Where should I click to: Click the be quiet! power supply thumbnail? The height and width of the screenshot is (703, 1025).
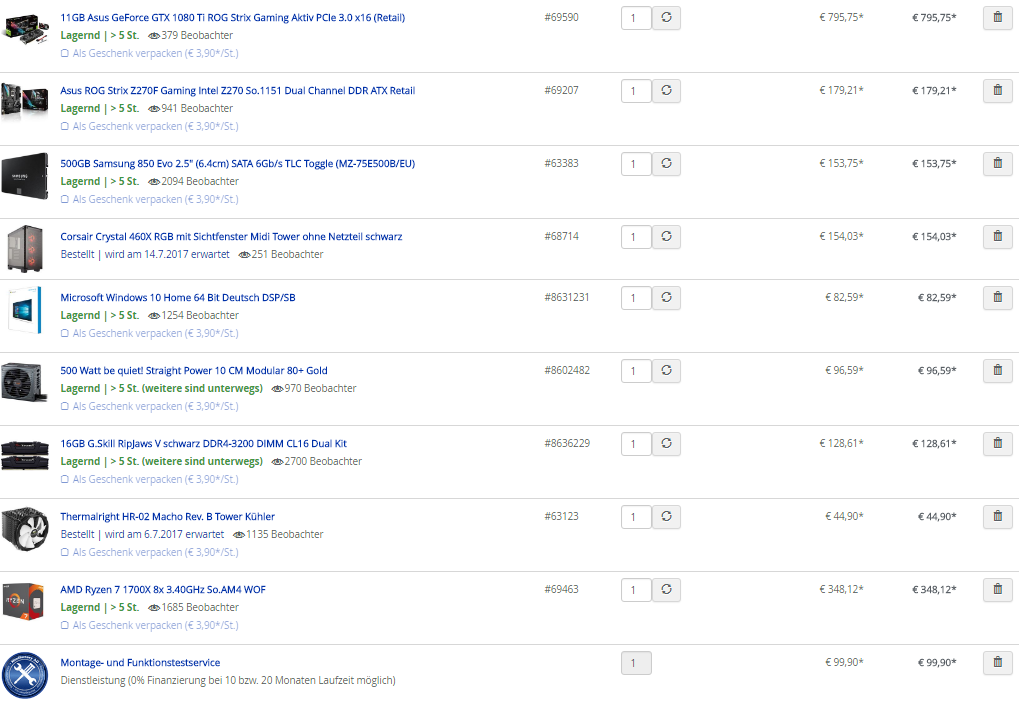25,382
